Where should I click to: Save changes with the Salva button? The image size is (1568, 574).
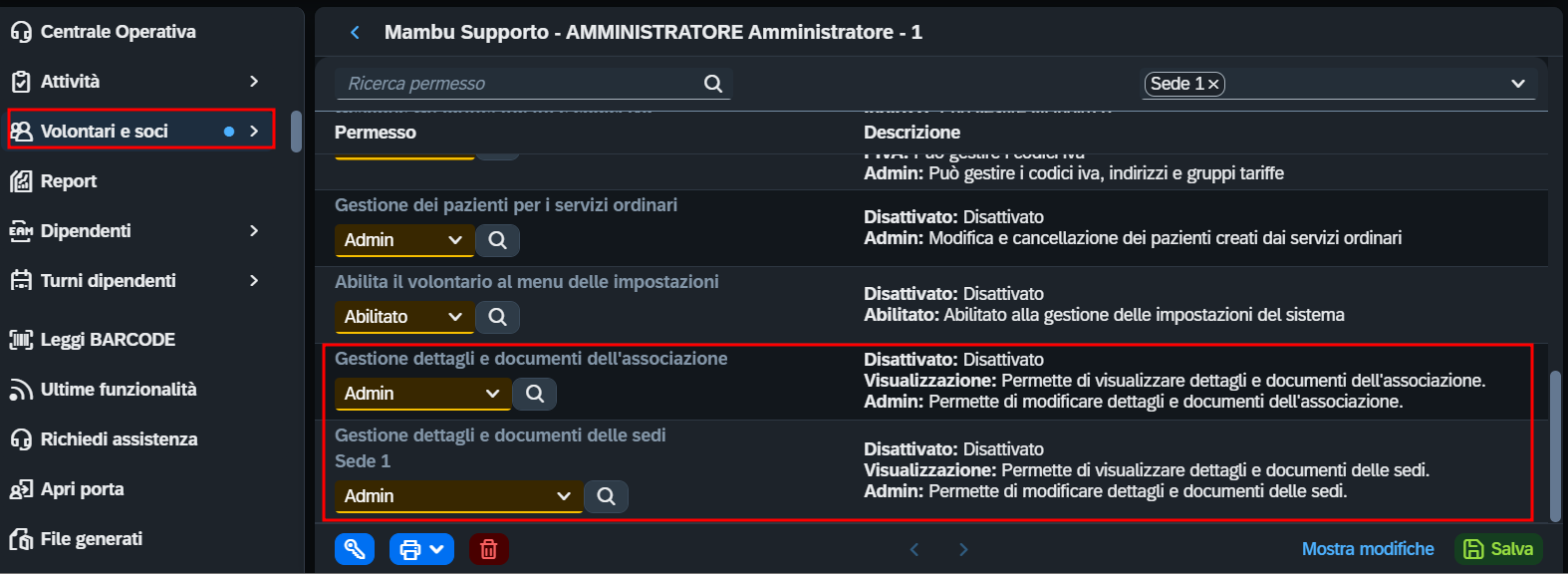click(x=1499, y=549)
